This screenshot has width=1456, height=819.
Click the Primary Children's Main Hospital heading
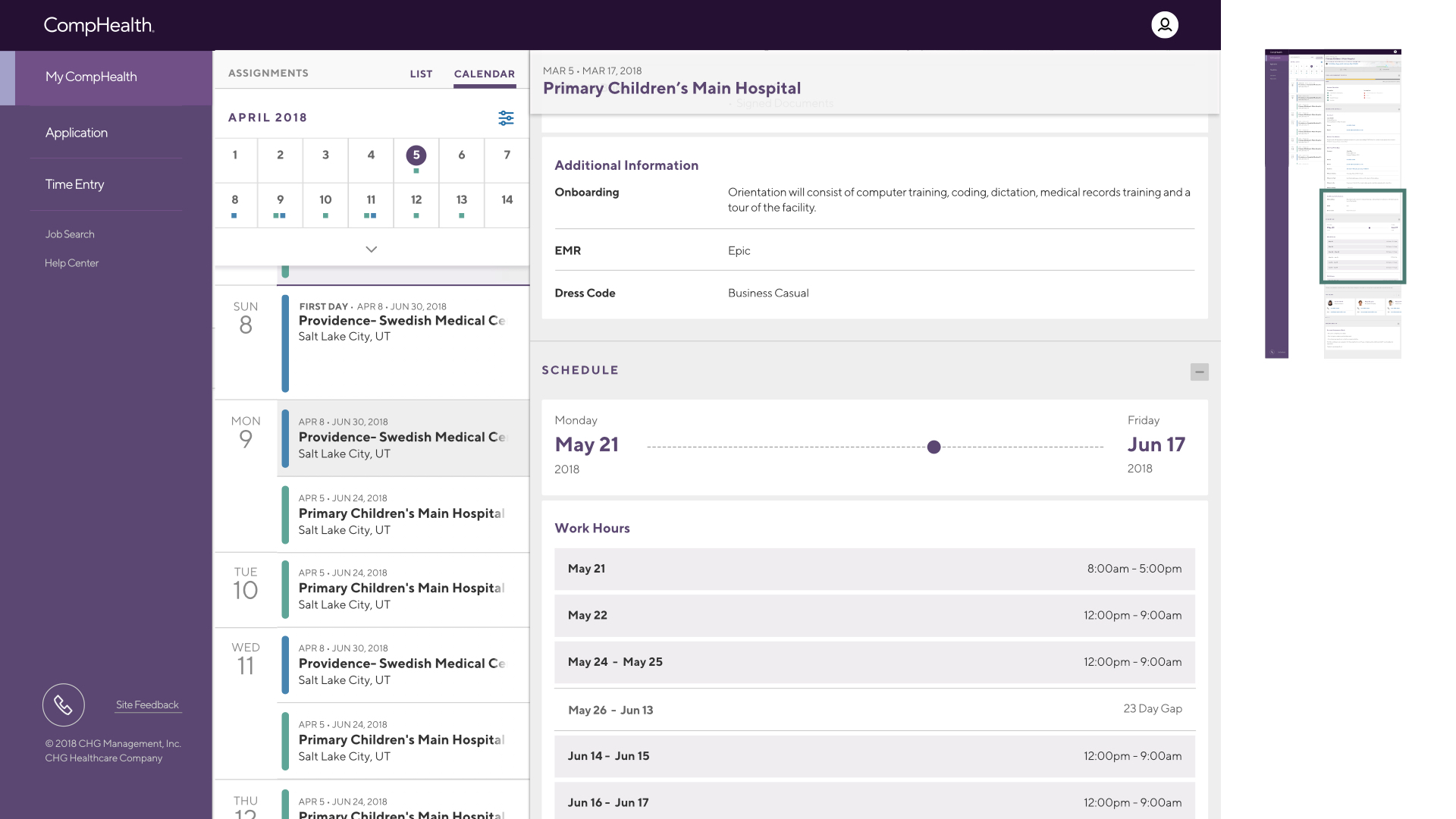(x=672, y=89)
